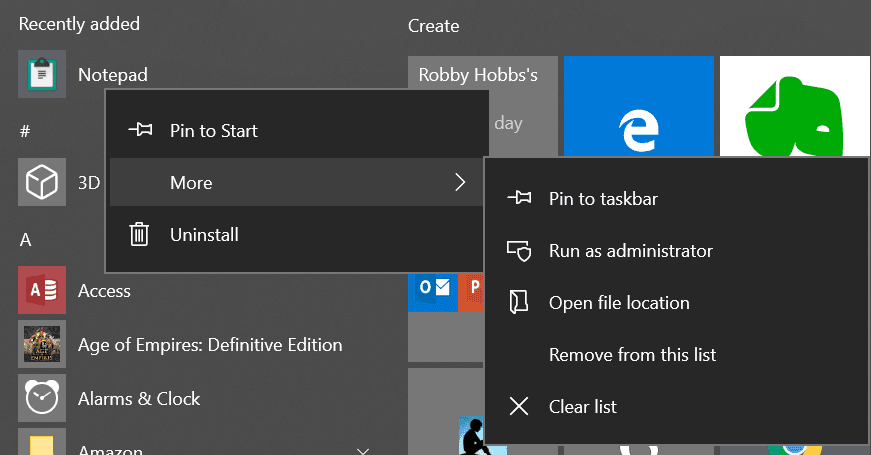Choose Open file location
This screenshot has height=455, width=871.
click(x=677, y=303)
